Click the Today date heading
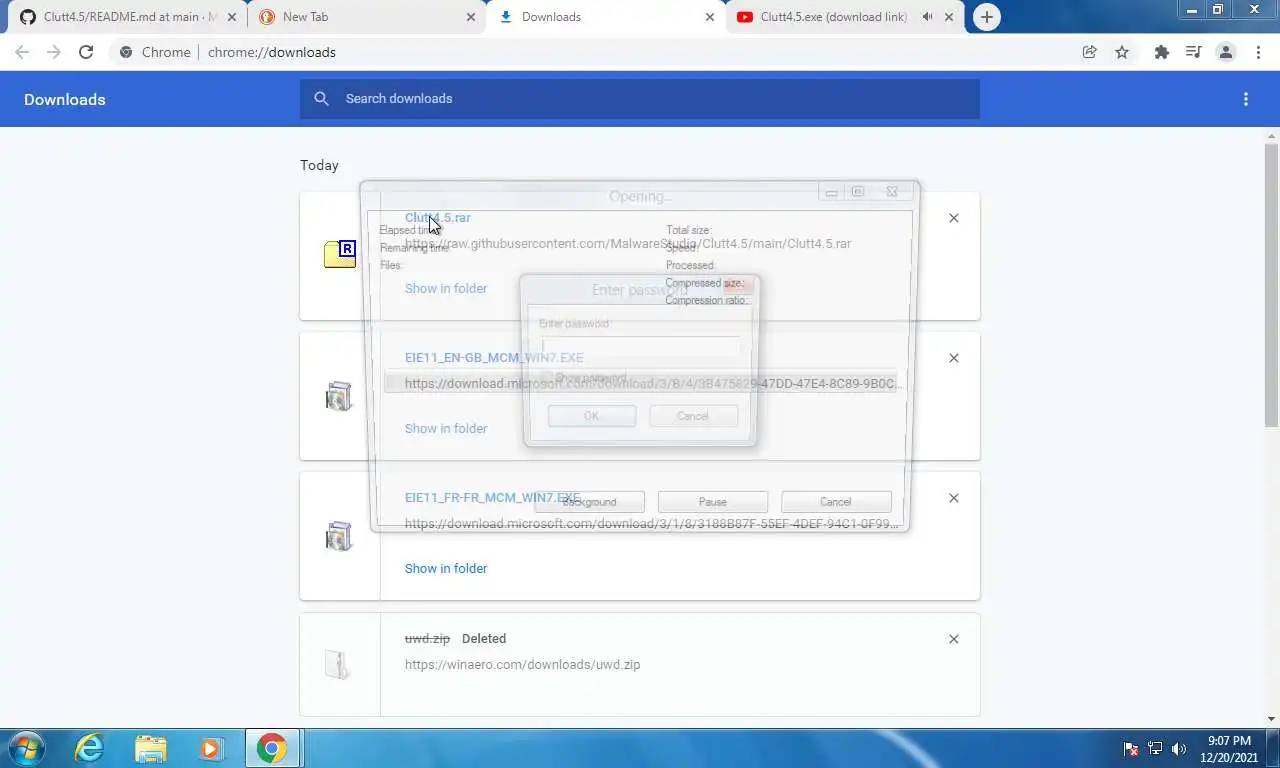 319,165
